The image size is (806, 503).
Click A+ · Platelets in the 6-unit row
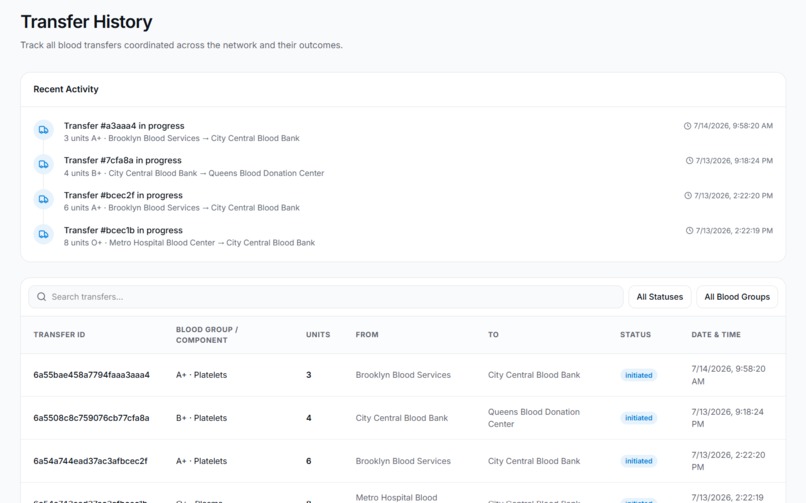click(202, 461)
